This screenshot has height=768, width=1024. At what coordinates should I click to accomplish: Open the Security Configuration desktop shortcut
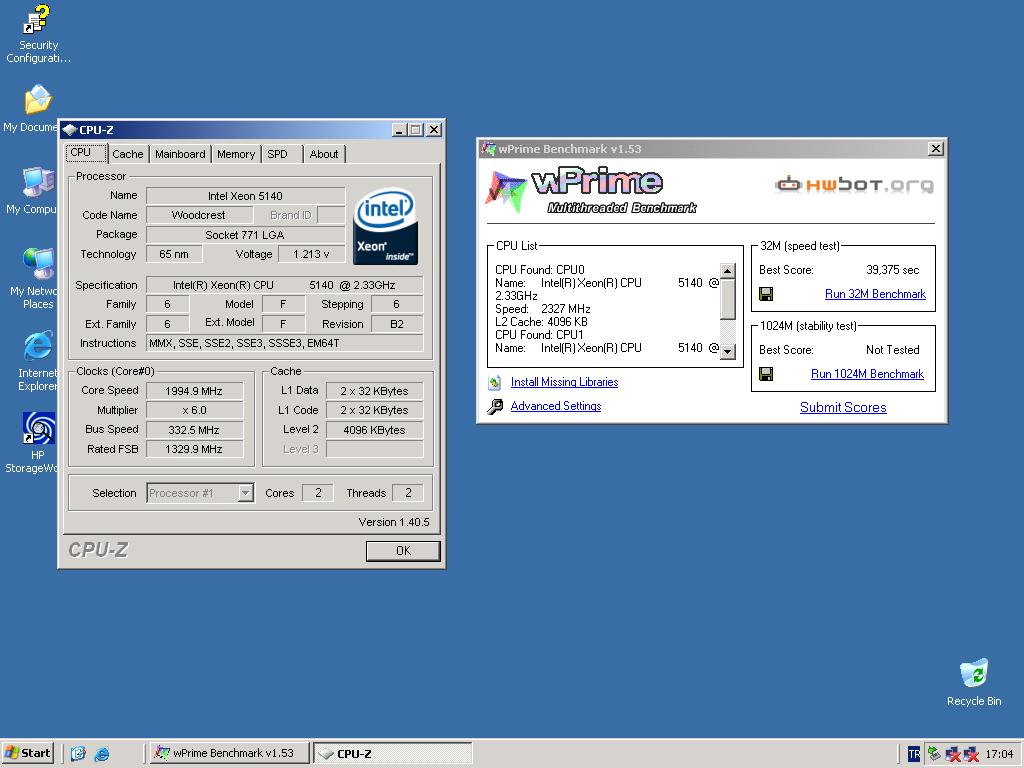37,34
